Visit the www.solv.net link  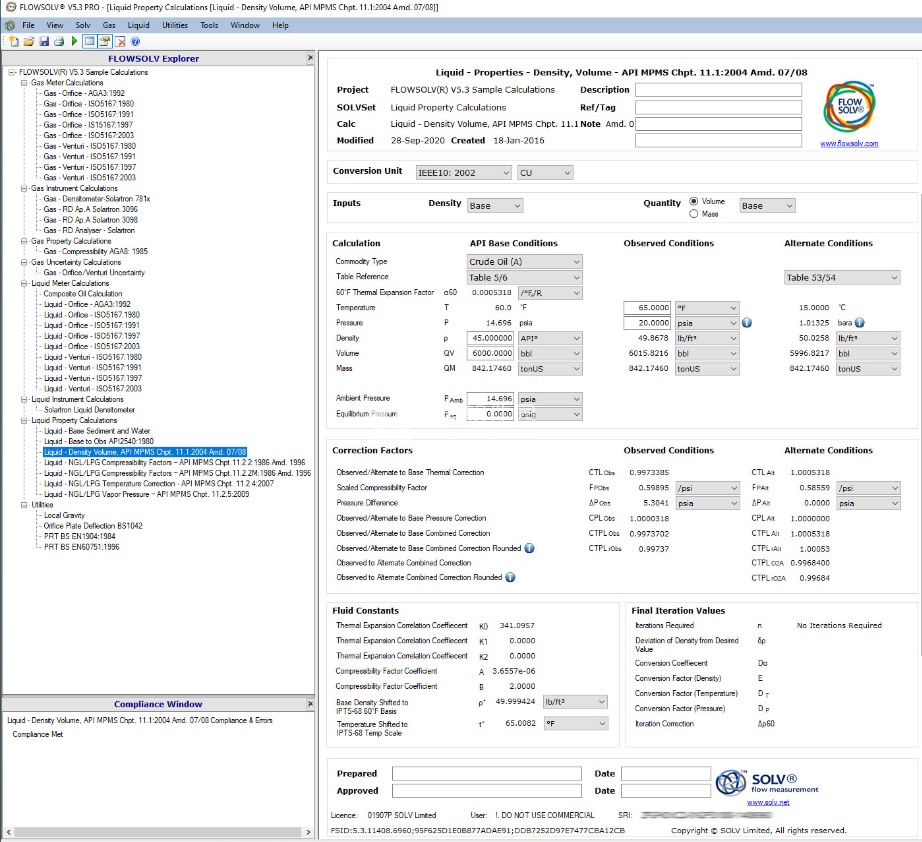pyautogui.click(x=768, y=802)
